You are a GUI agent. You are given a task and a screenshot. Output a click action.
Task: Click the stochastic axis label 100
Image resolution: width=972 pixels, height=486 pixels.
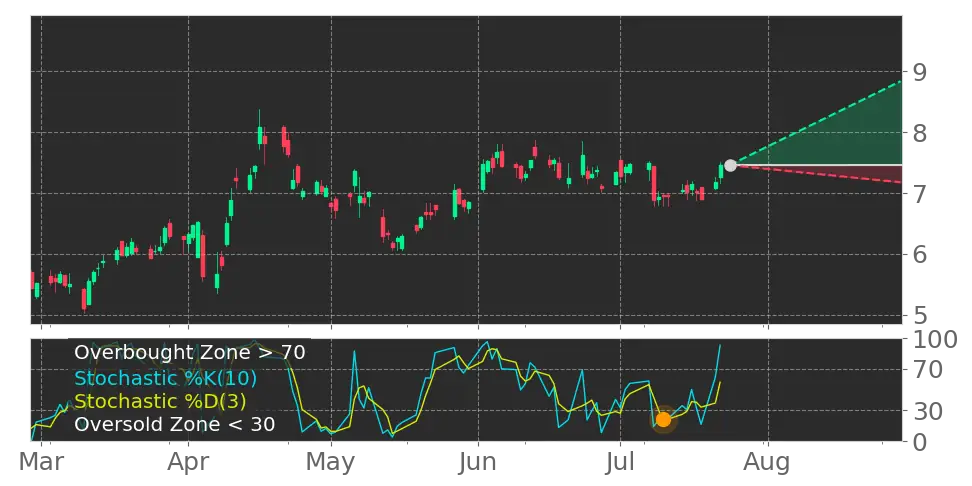tap(934, 340)
